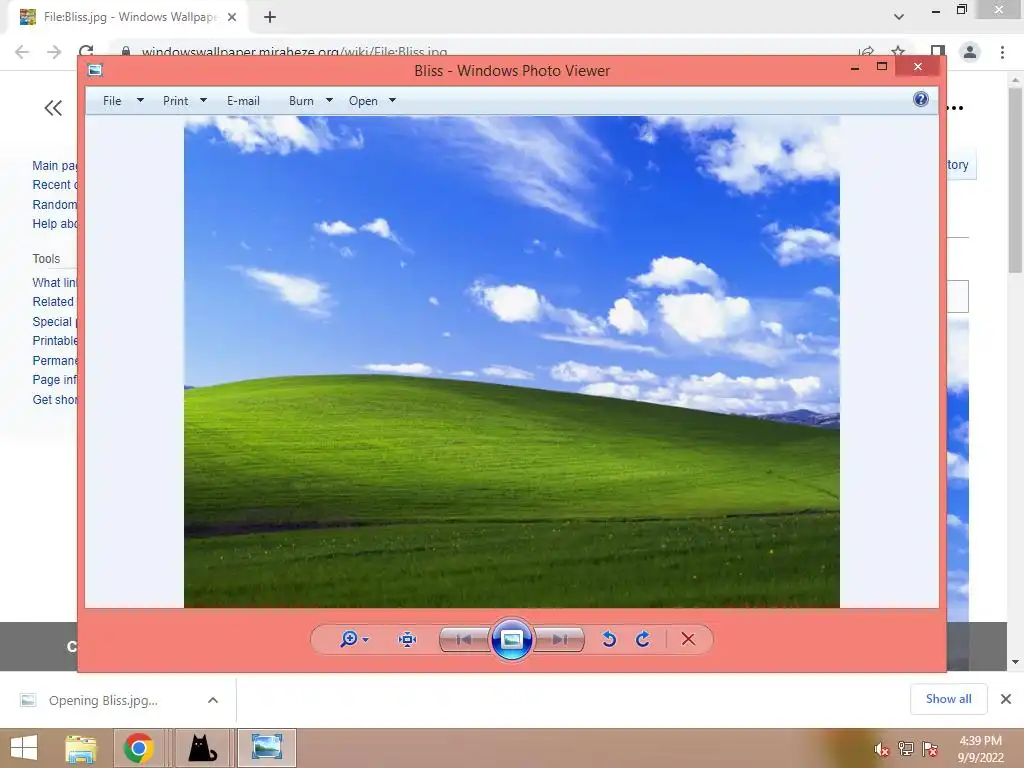This screenshot has width=1024, height=768.
Task: Open Recent changes wiki link
Action: [55, 185]
